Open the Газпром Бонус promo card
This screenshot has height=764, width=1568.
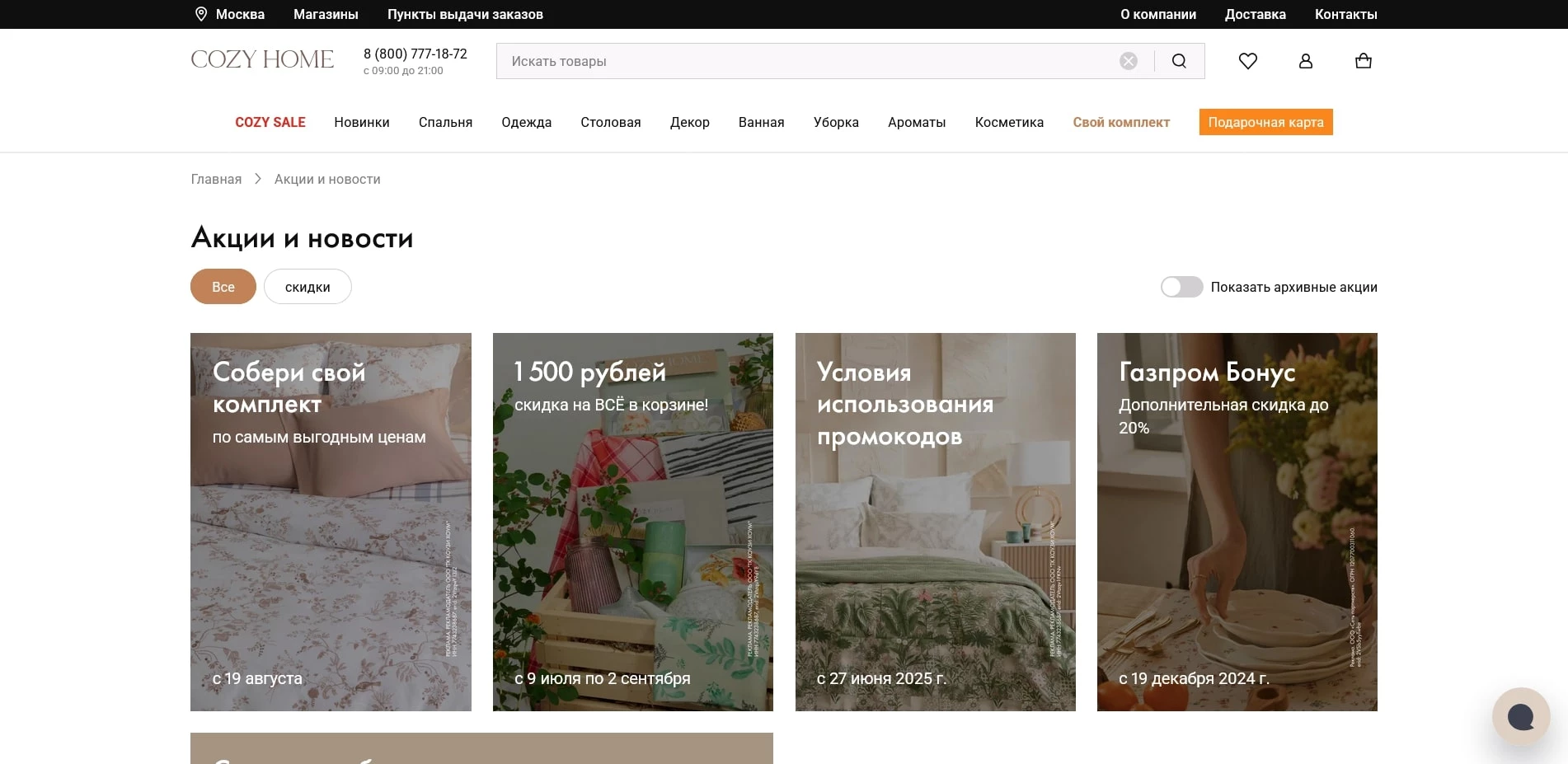point(1237,522)
